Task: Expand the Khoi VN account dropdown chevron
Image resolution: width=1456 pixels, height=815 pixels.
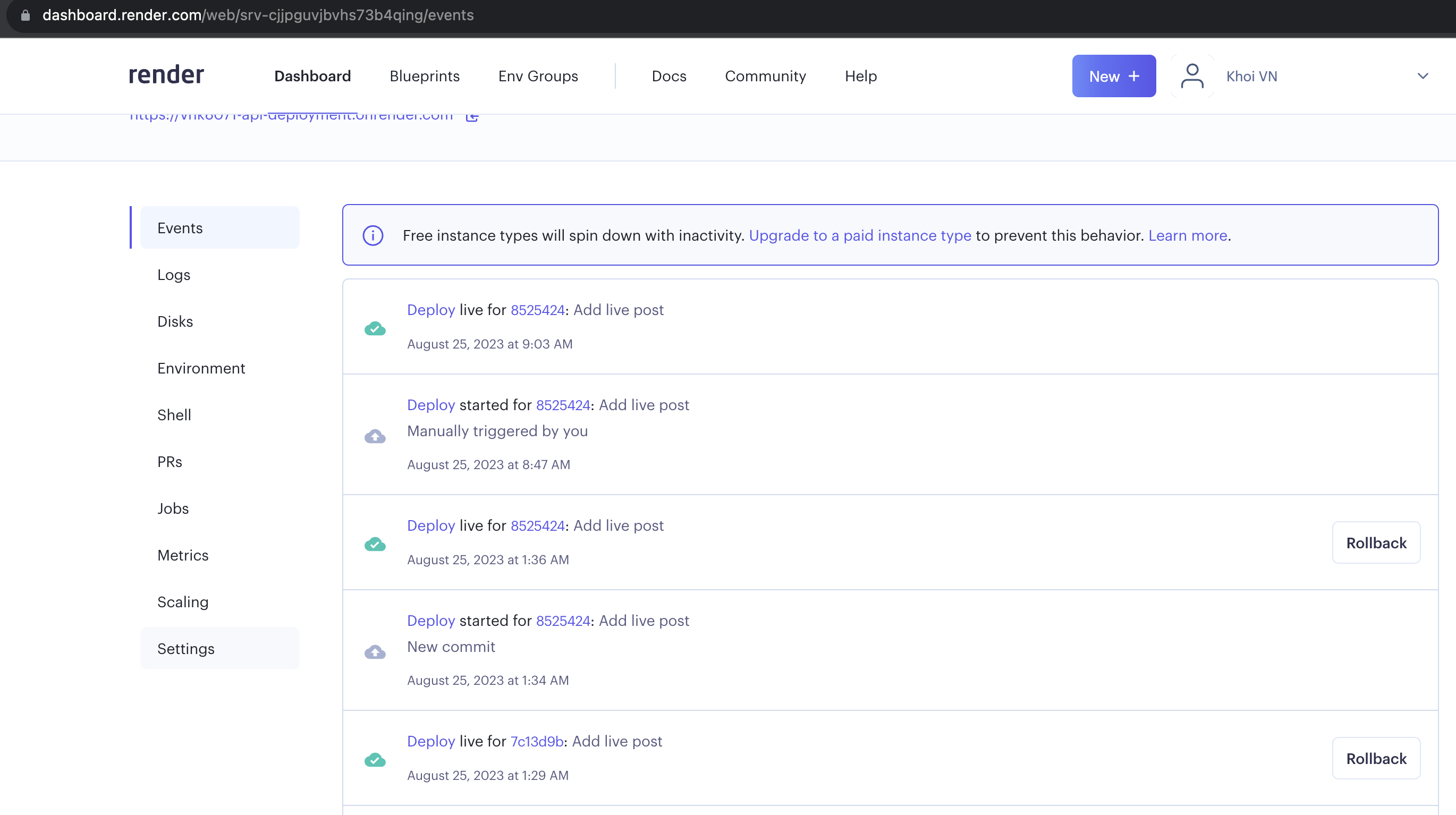Action: [x=1423, y=76]
